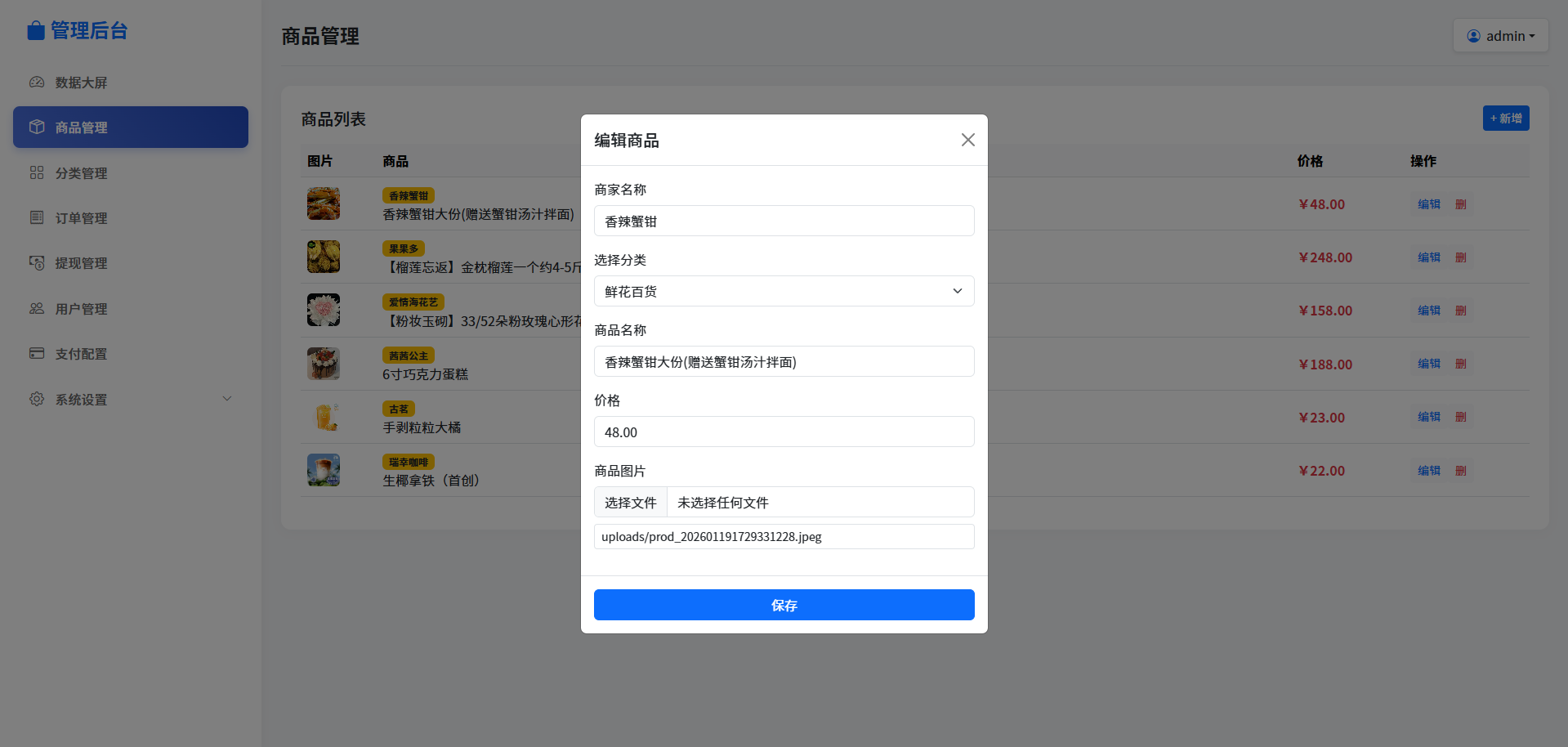The image size is (1568, 747).
Task: Click the 商品名称 text field
Action: pyautogui.click(x=784, y=361)
